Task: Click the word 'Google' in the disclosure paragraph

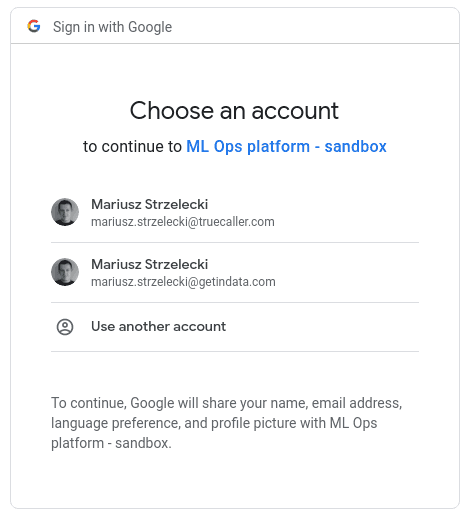Action: point(152,403)
